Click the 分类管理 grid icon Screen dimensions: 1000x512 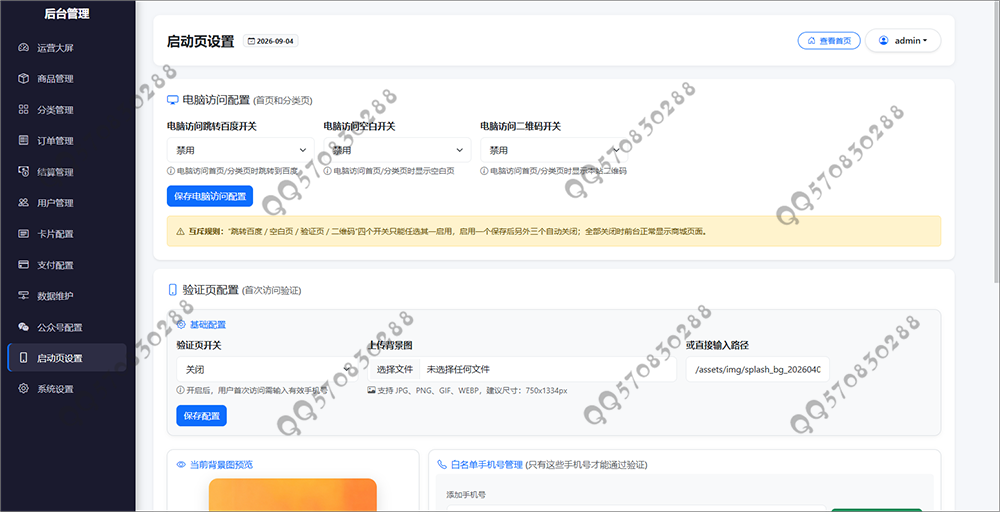tap(24, 110)
